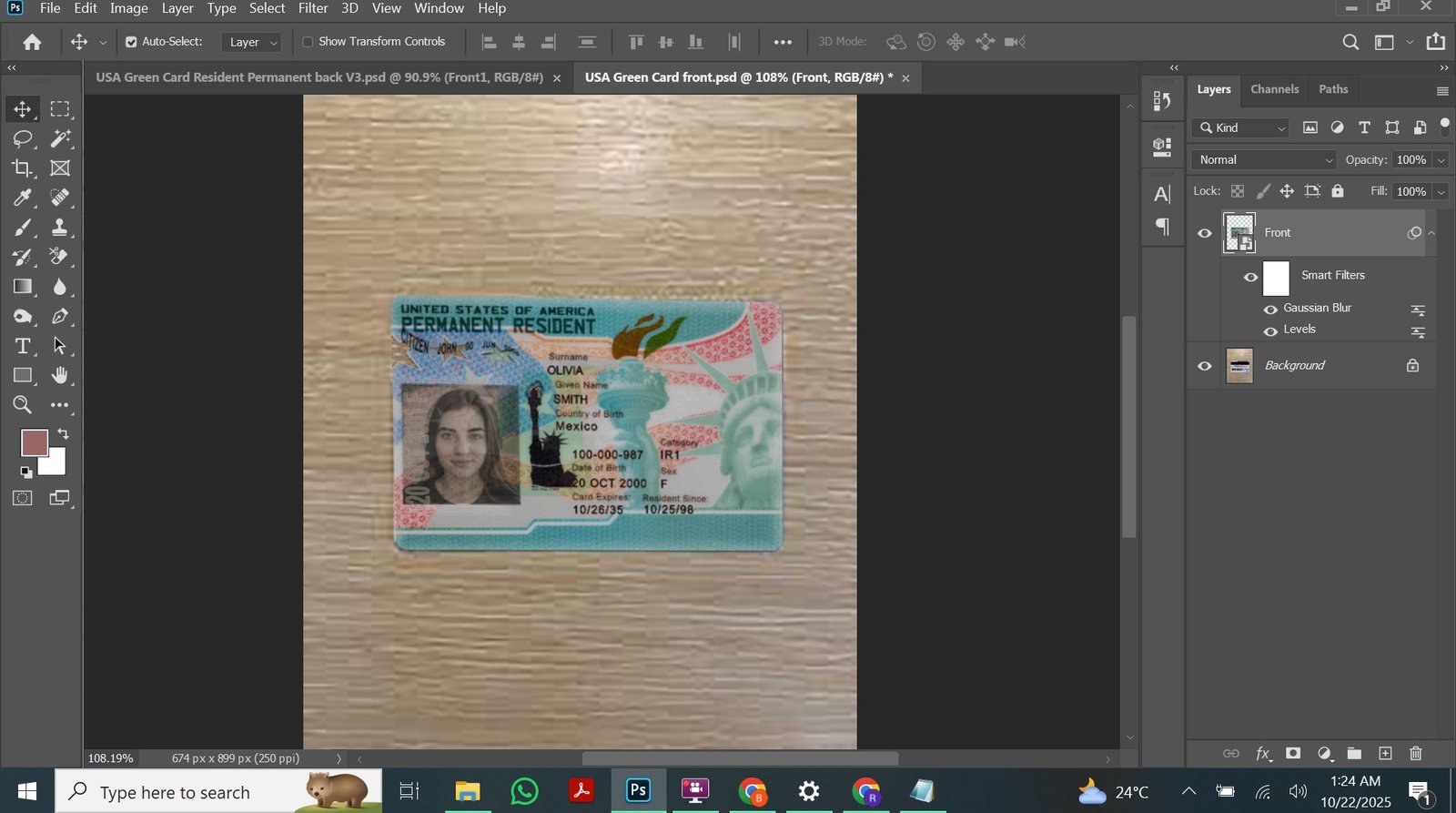
Task: Choose the Hand tool
Action: click(x=60, y=375)
